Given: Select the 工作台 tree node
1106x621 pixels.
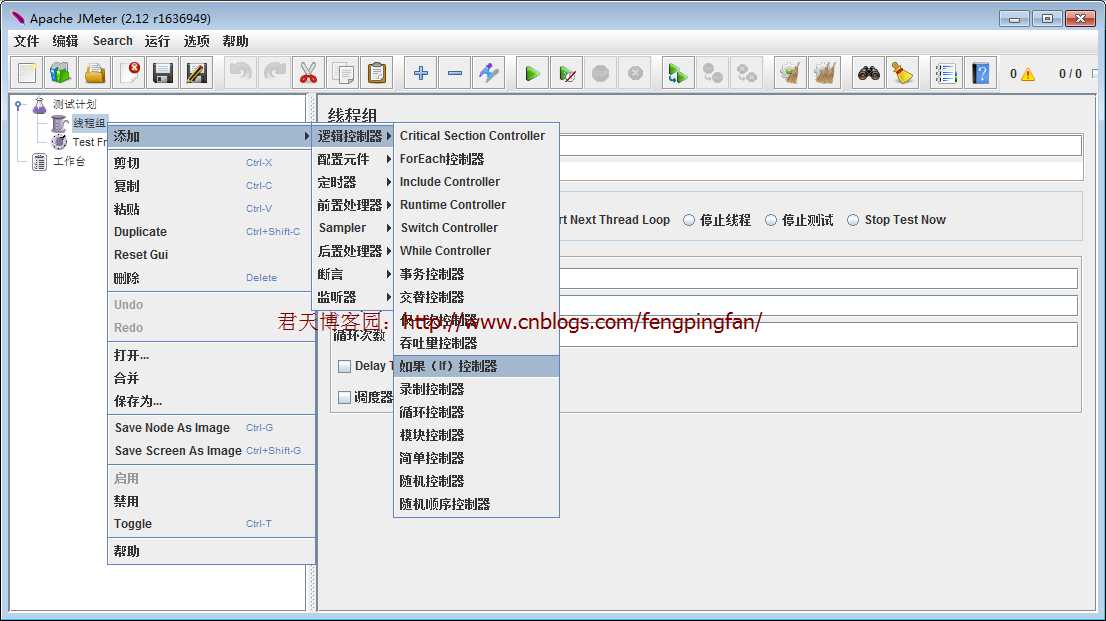Looking at the screenshot, I should pyautogui.click(x=69, y=162).
